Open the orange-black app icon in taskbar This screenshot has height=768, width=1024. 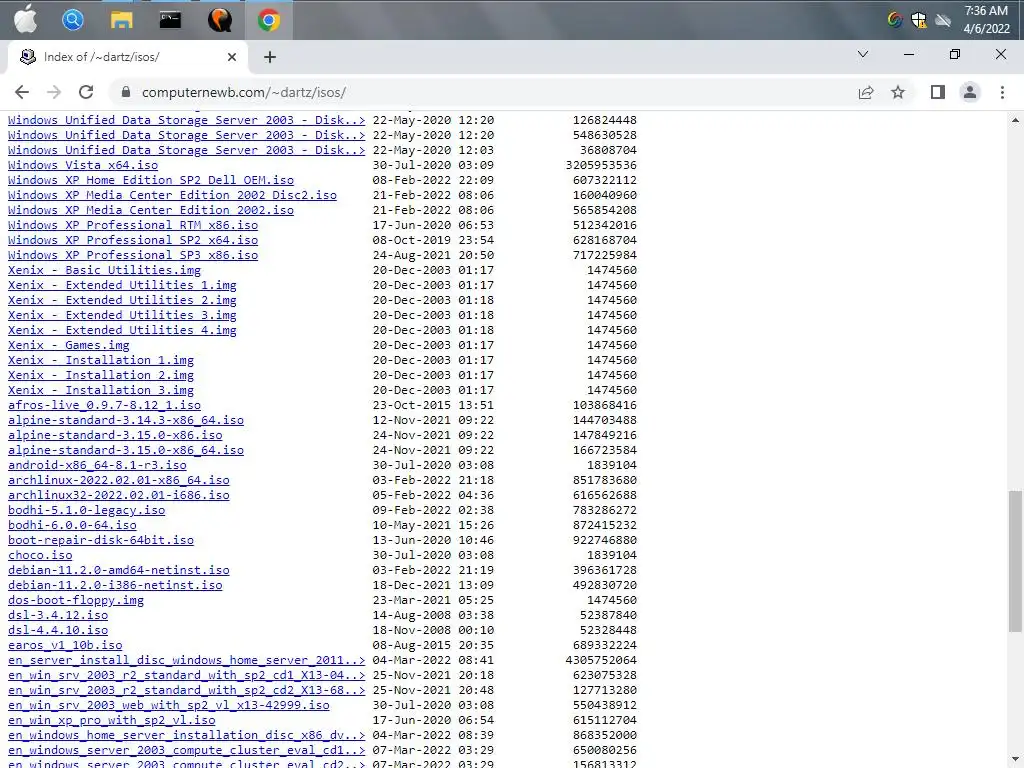point(219,20)
